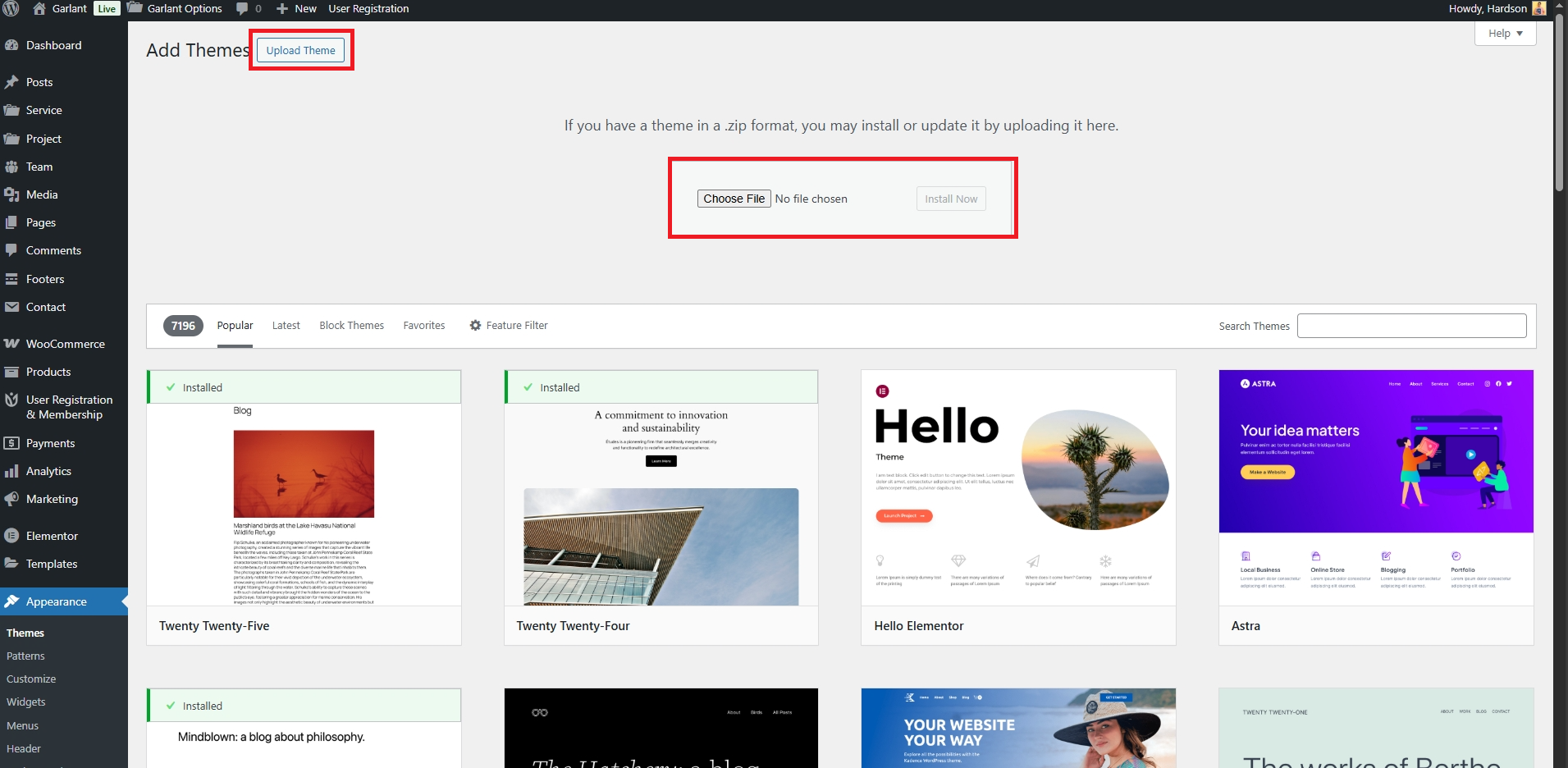The image size is (1568, 768).
Task: Click the WordPress logo icon
Action: [x=11, y=9]
